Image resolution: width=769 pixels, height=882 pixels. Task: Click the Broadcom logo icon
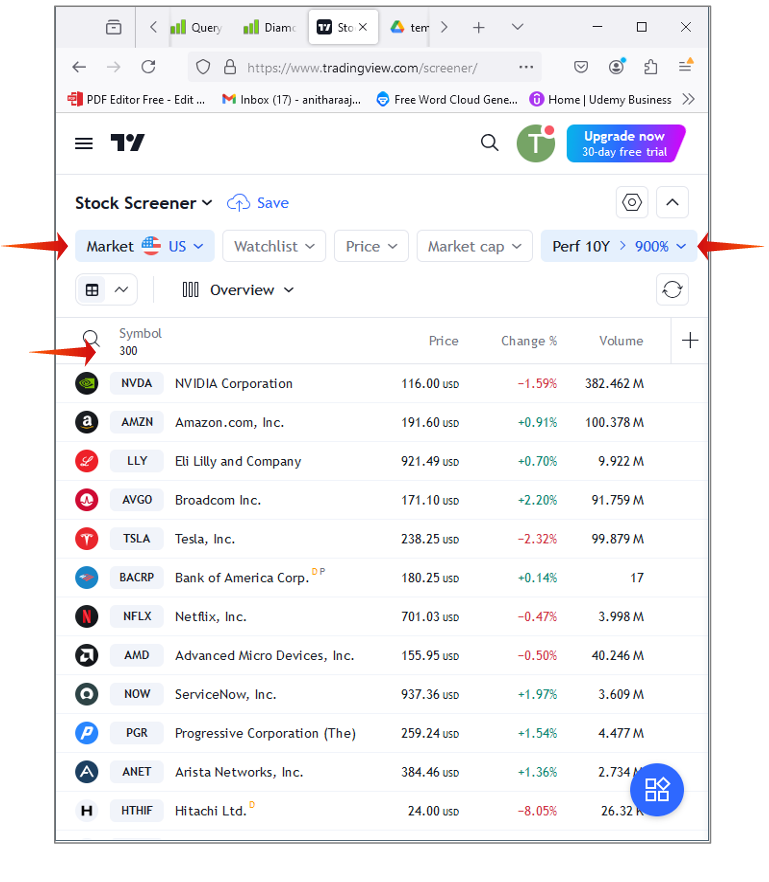87,500
